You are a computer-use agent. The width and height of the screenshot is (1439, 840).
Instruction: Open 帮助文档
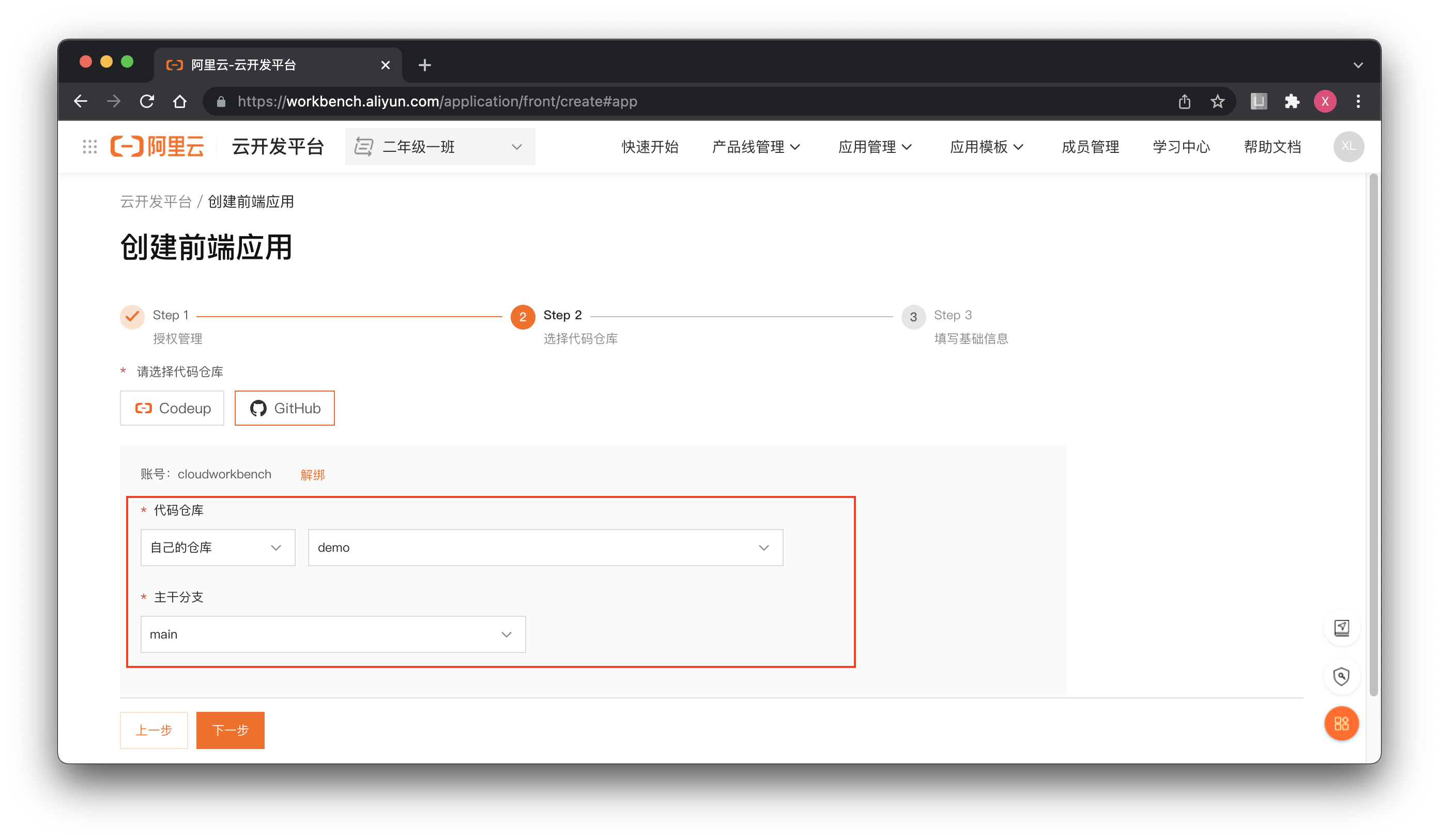click(x=1272, y=147)
